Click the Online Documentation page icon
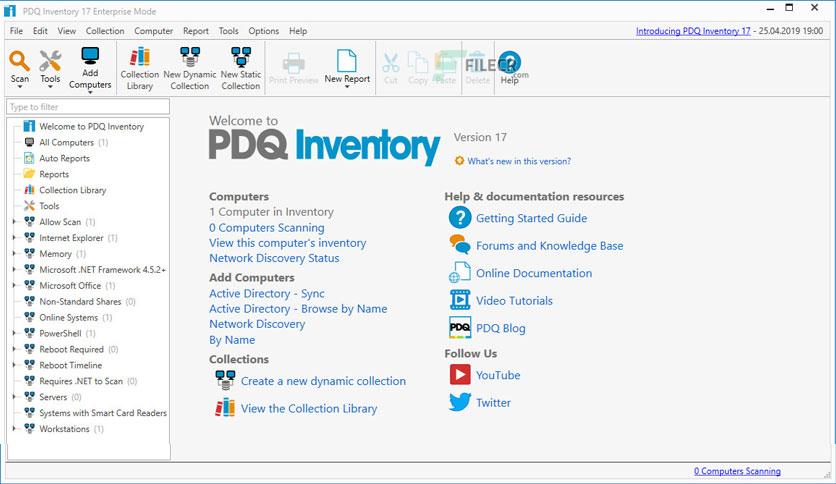The width and height of the screenshot is (836, 484). coord(460,272)
